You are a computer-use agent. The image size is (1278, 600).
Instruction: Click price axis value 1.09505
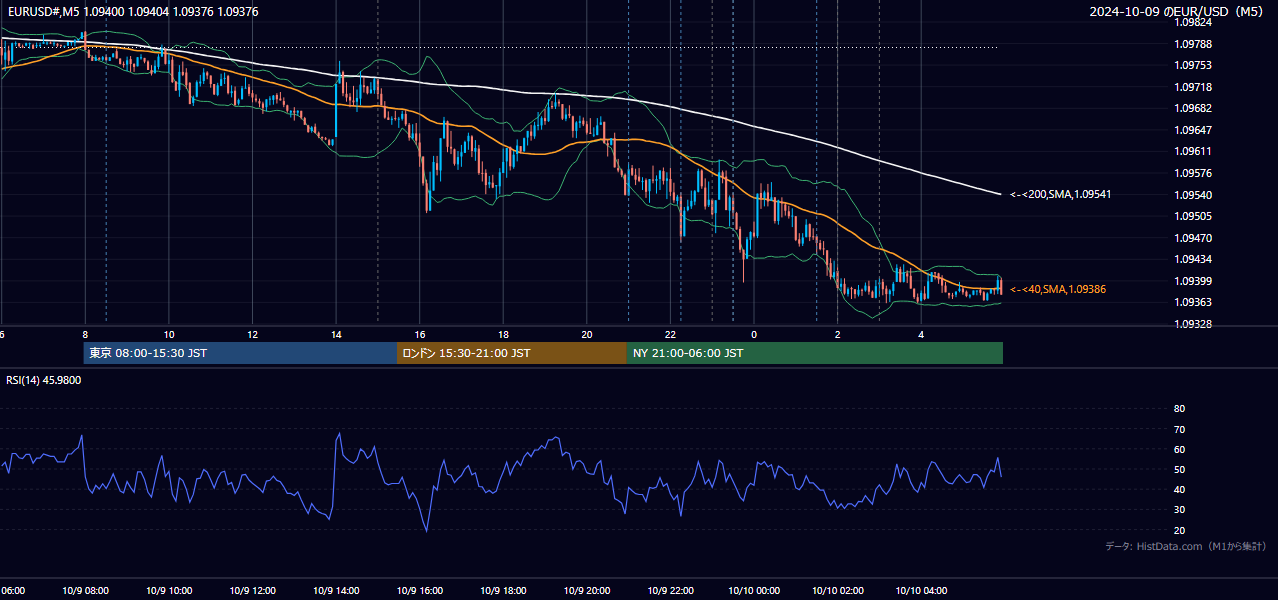click(x=1193, y=216)
